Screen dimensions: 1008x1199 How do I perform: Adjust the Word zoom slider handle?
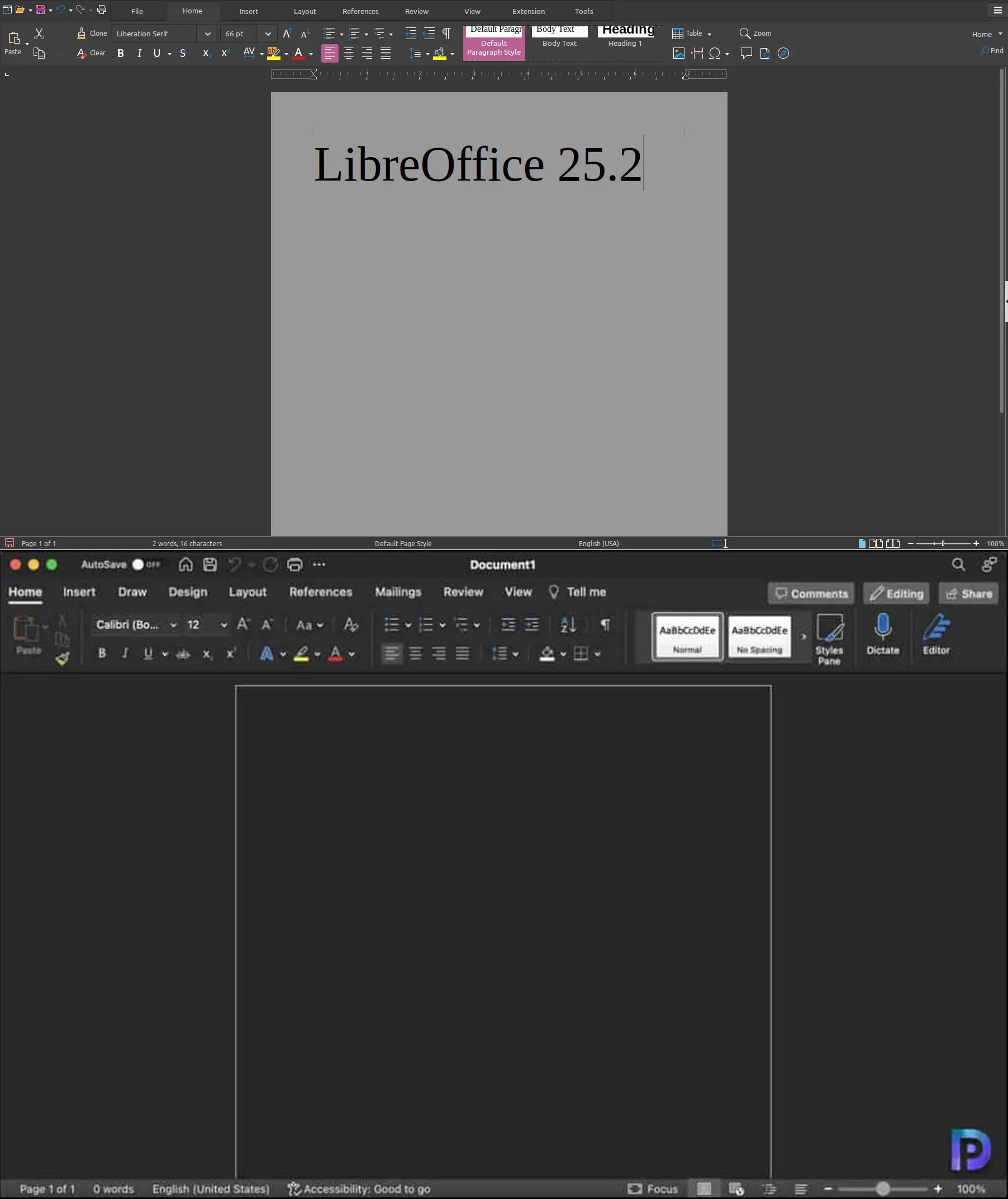[x=883, y=1189]
